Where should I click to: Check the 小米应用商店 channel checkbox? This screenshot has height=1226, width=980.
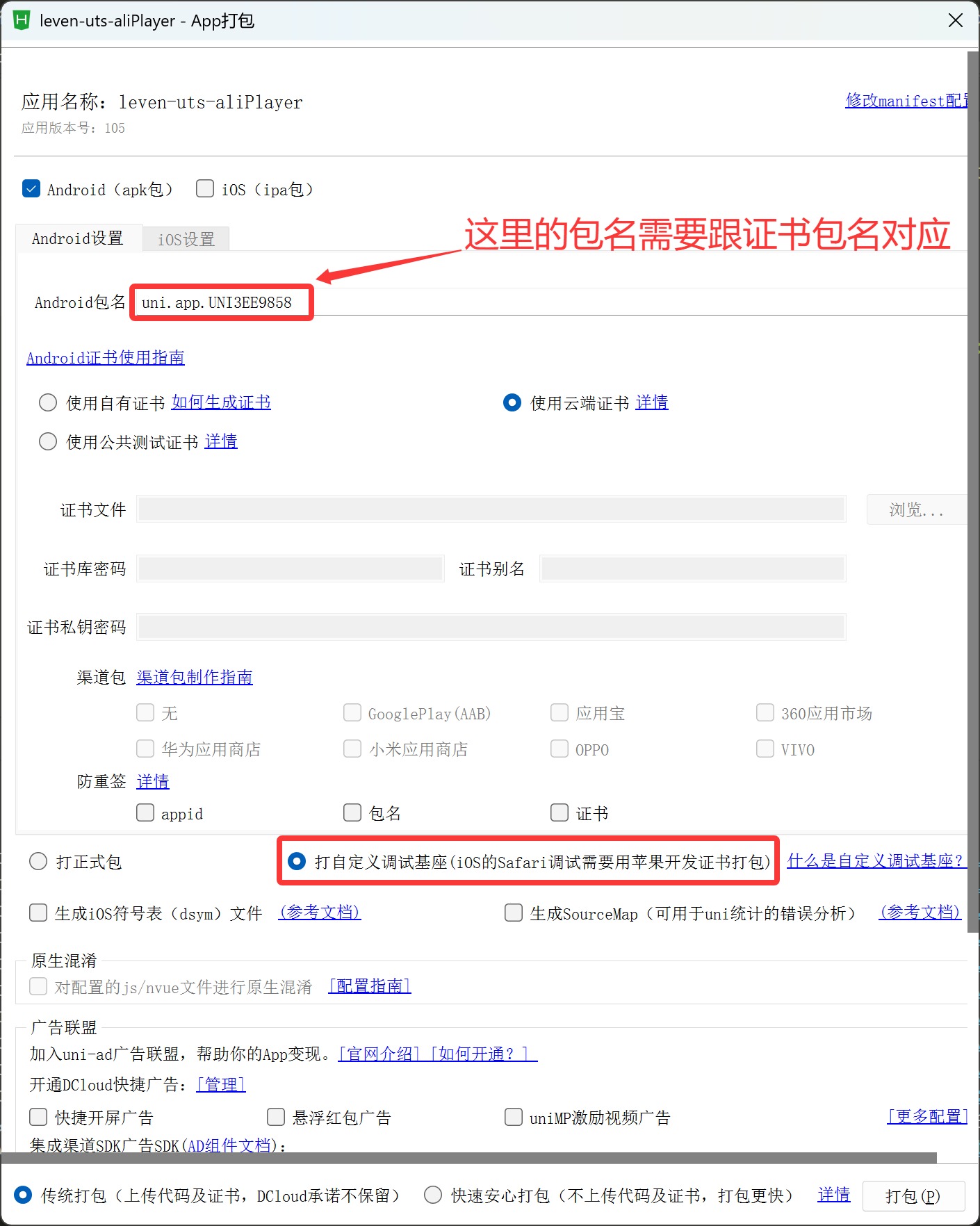(x=352, y=749)
